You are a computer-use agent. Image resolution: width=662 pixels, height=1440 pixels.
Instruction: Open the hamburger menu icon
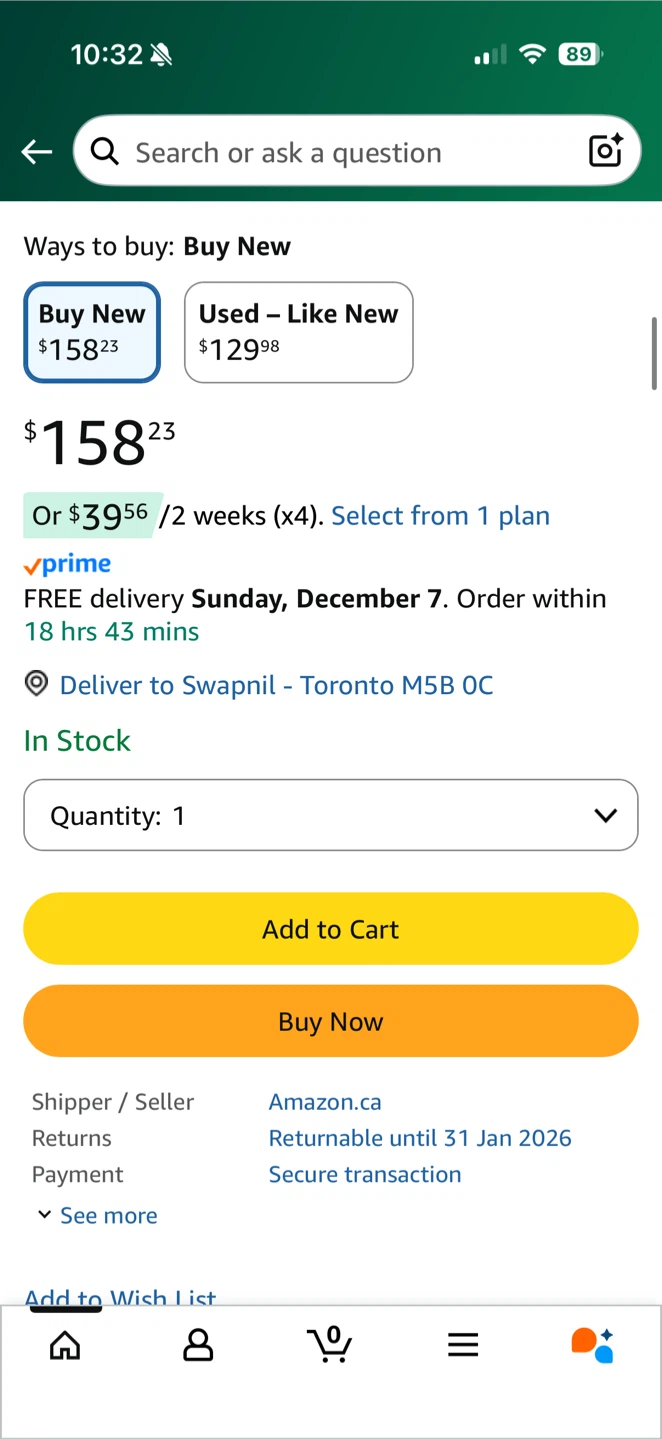[x=463, y=1345]
